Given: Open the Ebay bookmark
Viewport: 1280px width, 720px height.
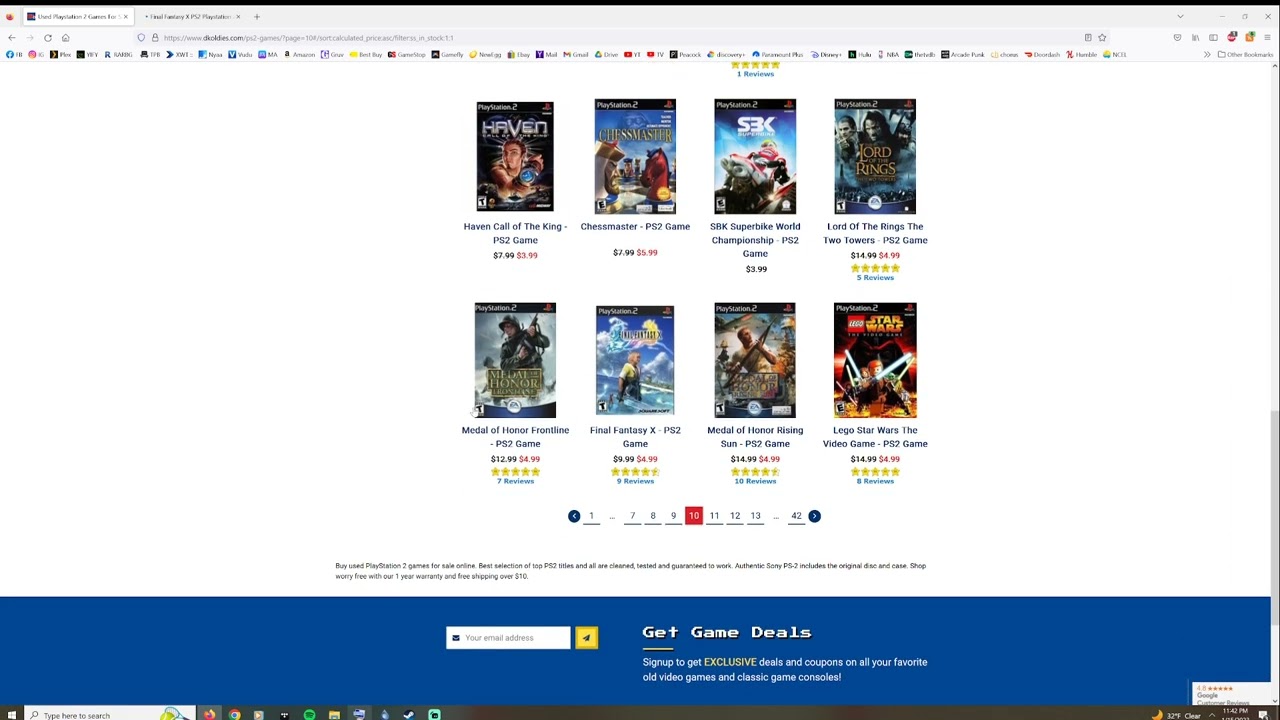Looking at the screenshot, I should [x=519, y=54].
